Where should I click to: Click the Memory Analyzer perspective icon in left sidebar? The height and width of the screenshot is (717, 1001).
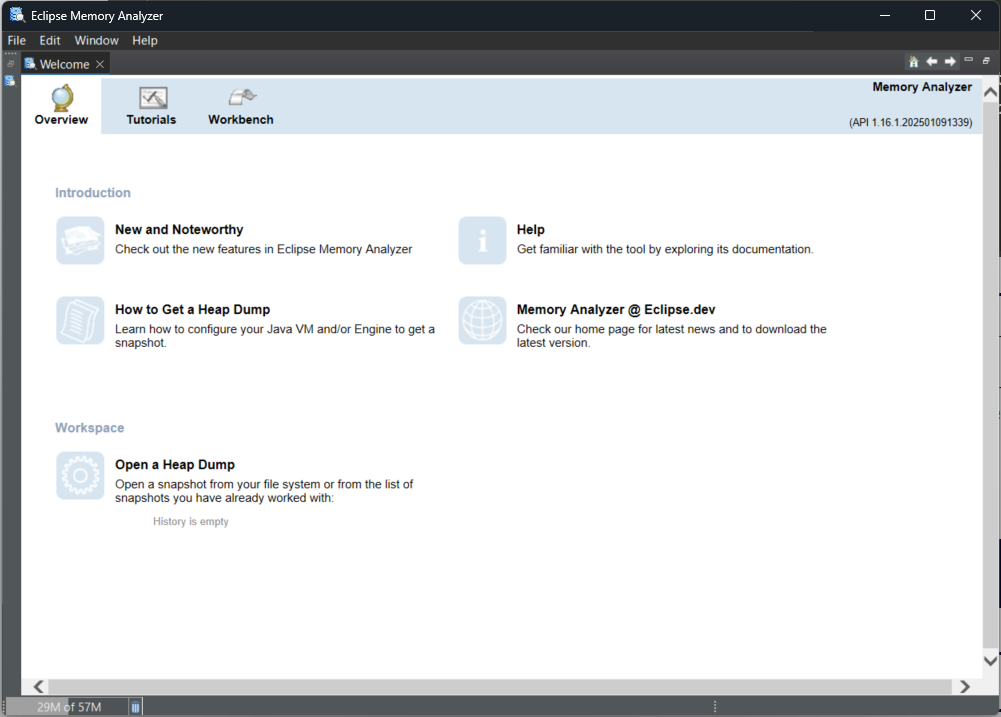click(x=10, y=81)
